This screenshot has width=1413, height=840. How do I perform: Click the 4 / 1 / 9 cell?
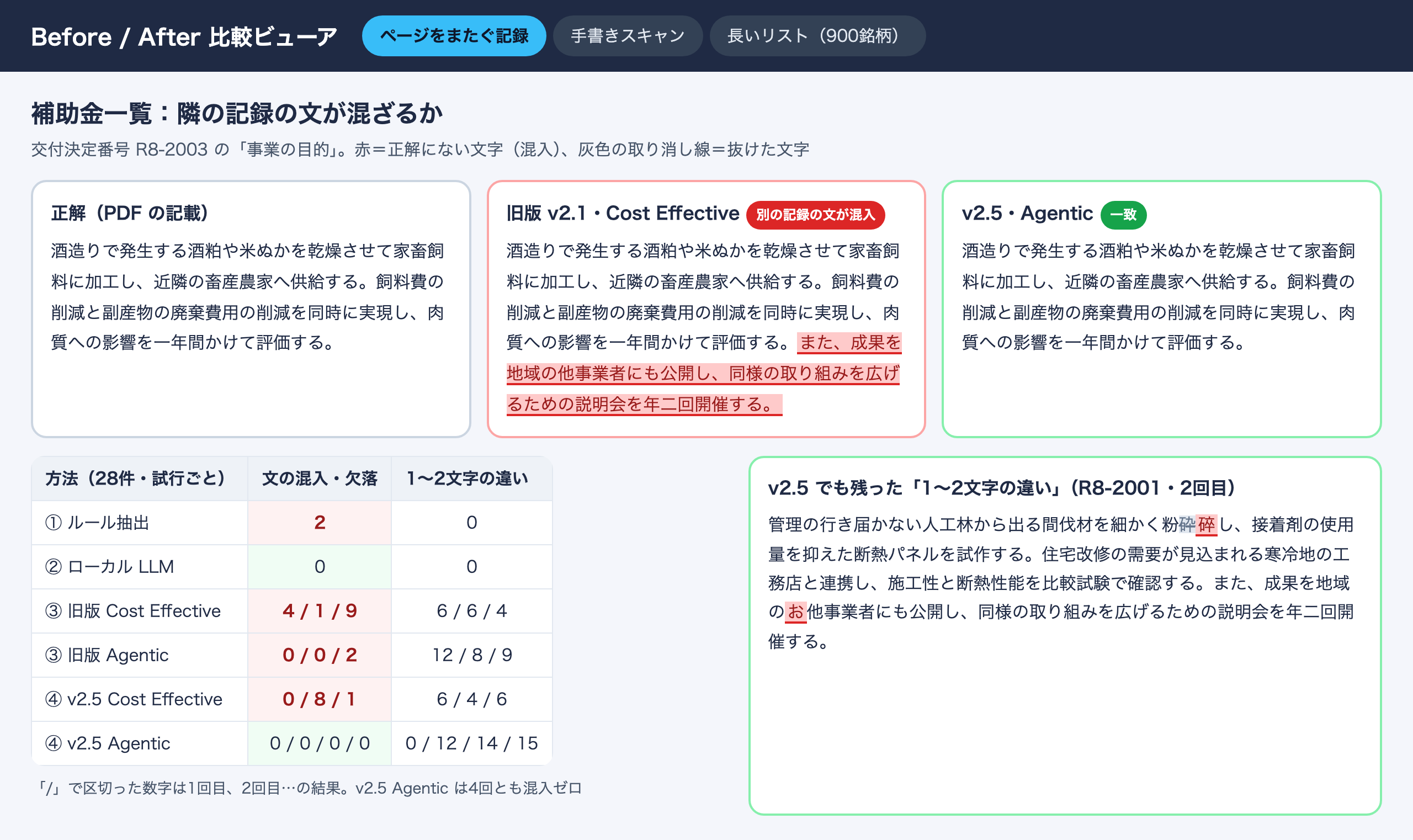coord(319,611)
